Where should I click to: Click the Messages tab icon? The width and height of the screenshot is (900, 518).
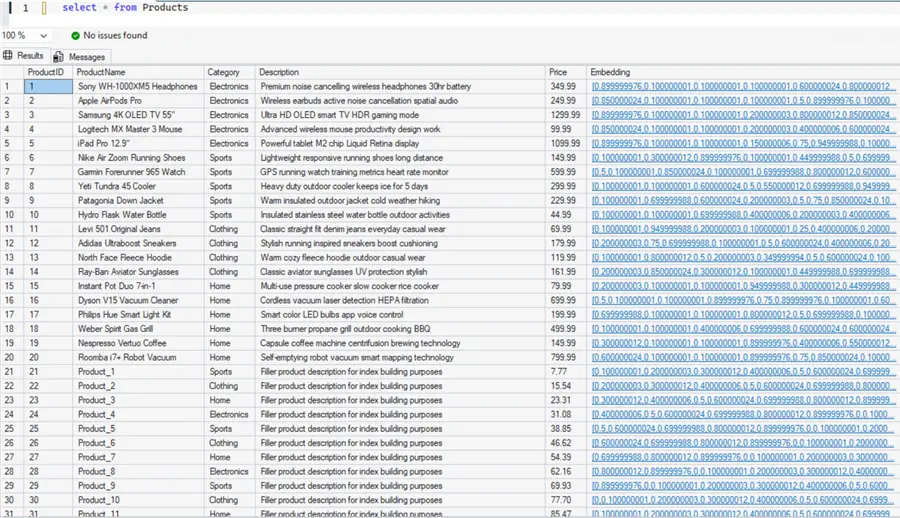click(58, 57)
